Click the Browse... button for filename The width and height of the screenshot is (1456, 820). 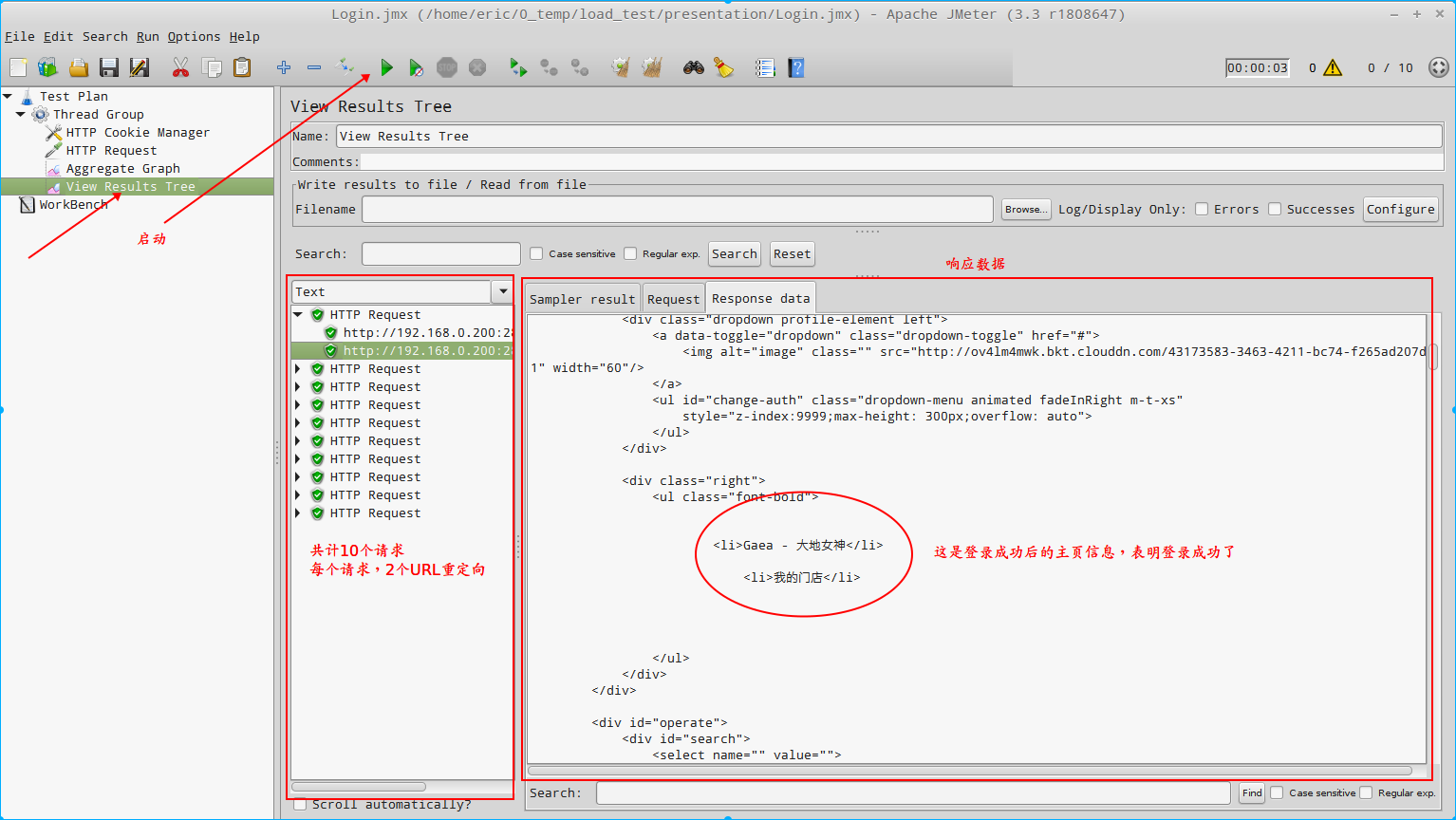coord(1025,210)
